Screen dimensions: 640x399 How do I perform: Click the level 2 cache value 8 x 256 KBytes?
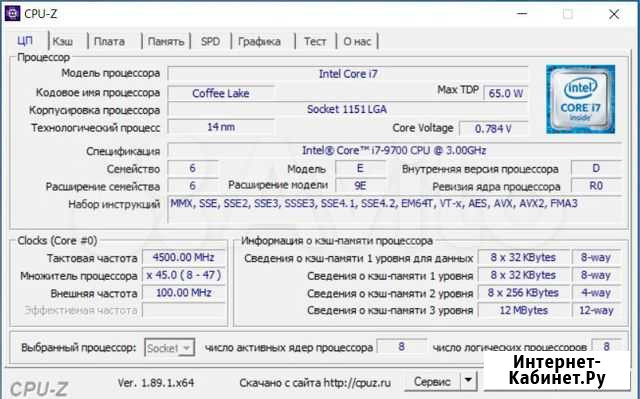point(523,293)
